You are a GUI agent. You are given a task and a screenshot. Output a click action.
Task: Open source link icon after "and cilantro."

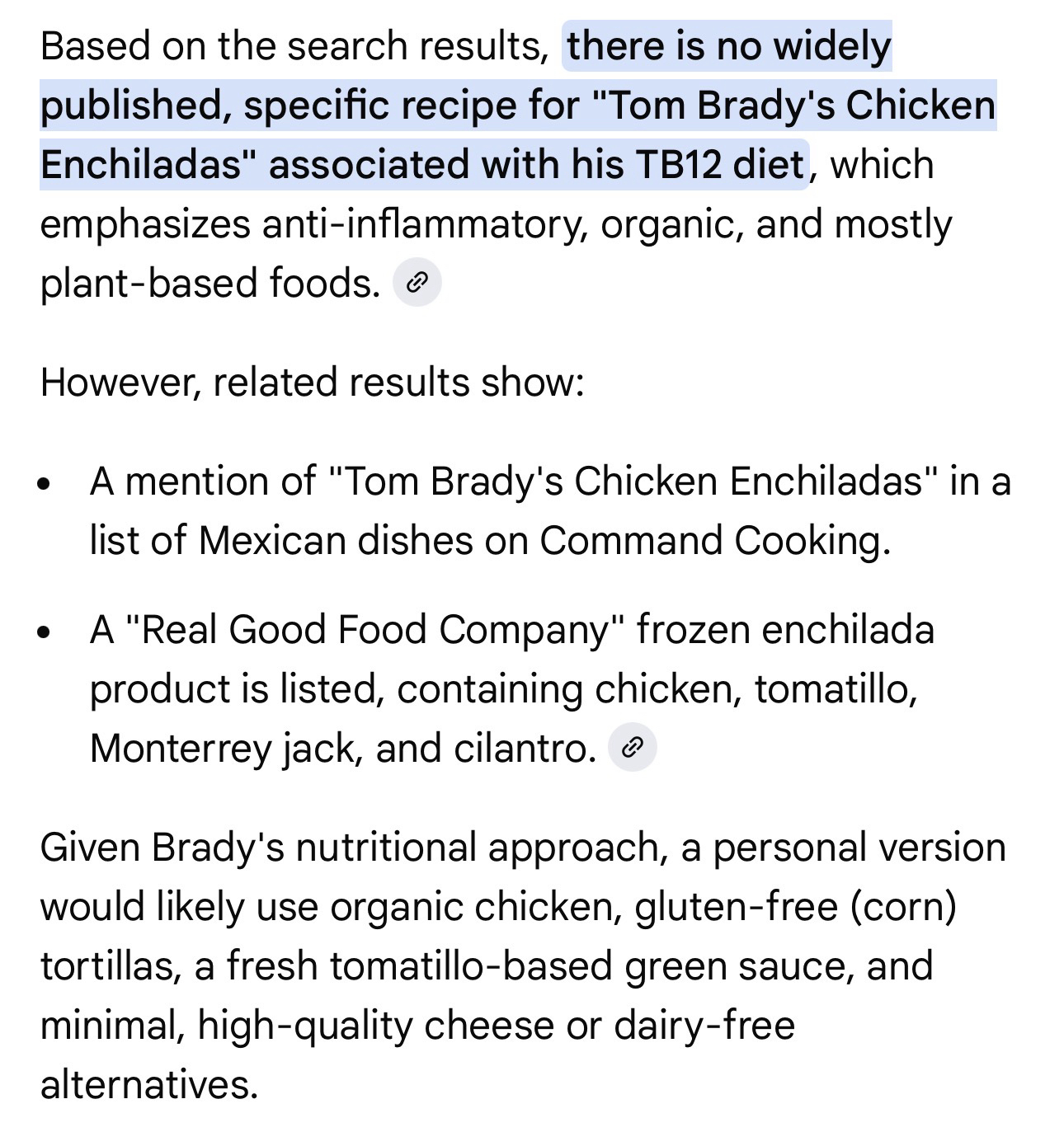(632, 748)
